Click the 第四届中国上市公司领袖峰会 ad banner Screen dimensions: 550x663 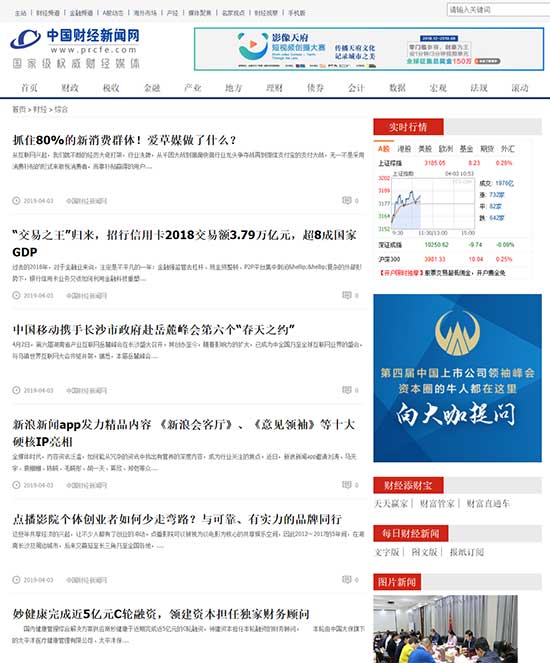pyautogui.click(x=457, y=378)
